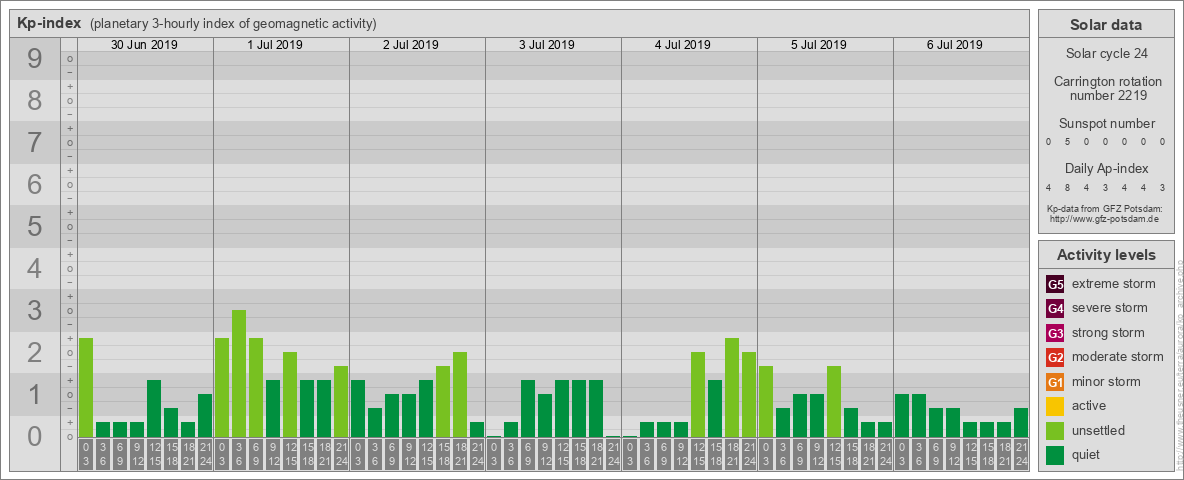The width and height of the screenshot is (1184, 480).
Task: Click the 'Carrington rotation number 2219' text
Action: click(x=1108, y=88)
